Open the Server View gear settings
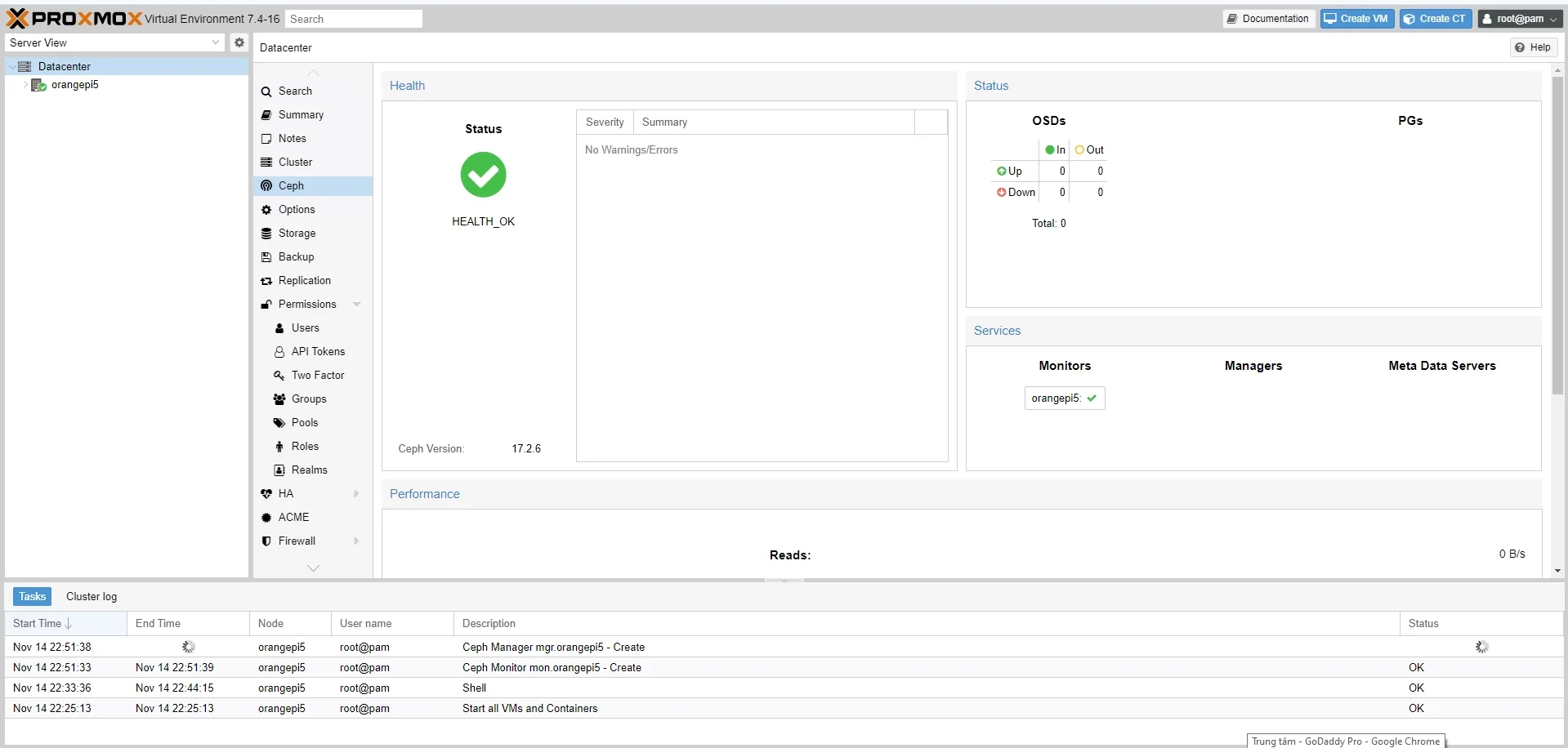1568x748 pixels. [239, 42]
